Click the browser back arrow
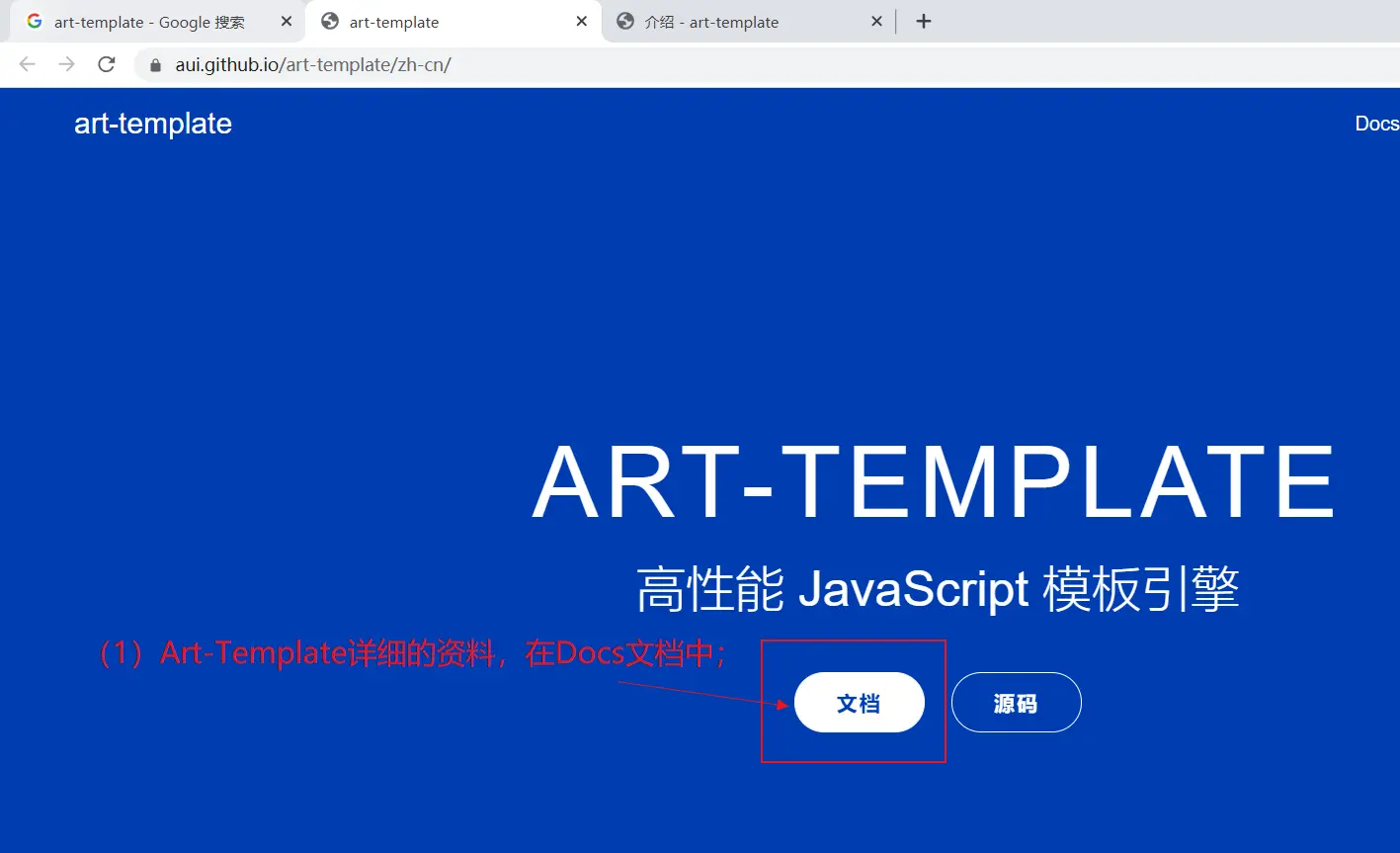This screenshot has width=1400, height=853. point(28,65)
